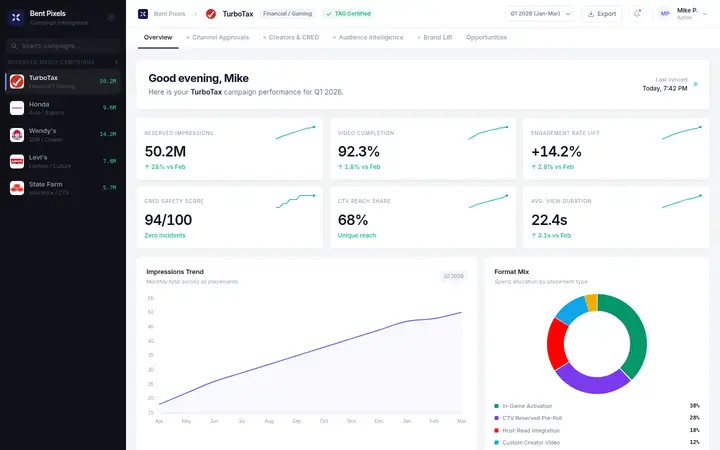This screenshot has width=720, height=450.
Task: Click the 50.2M value next to TurboTax
Action: tap(108, 81)
